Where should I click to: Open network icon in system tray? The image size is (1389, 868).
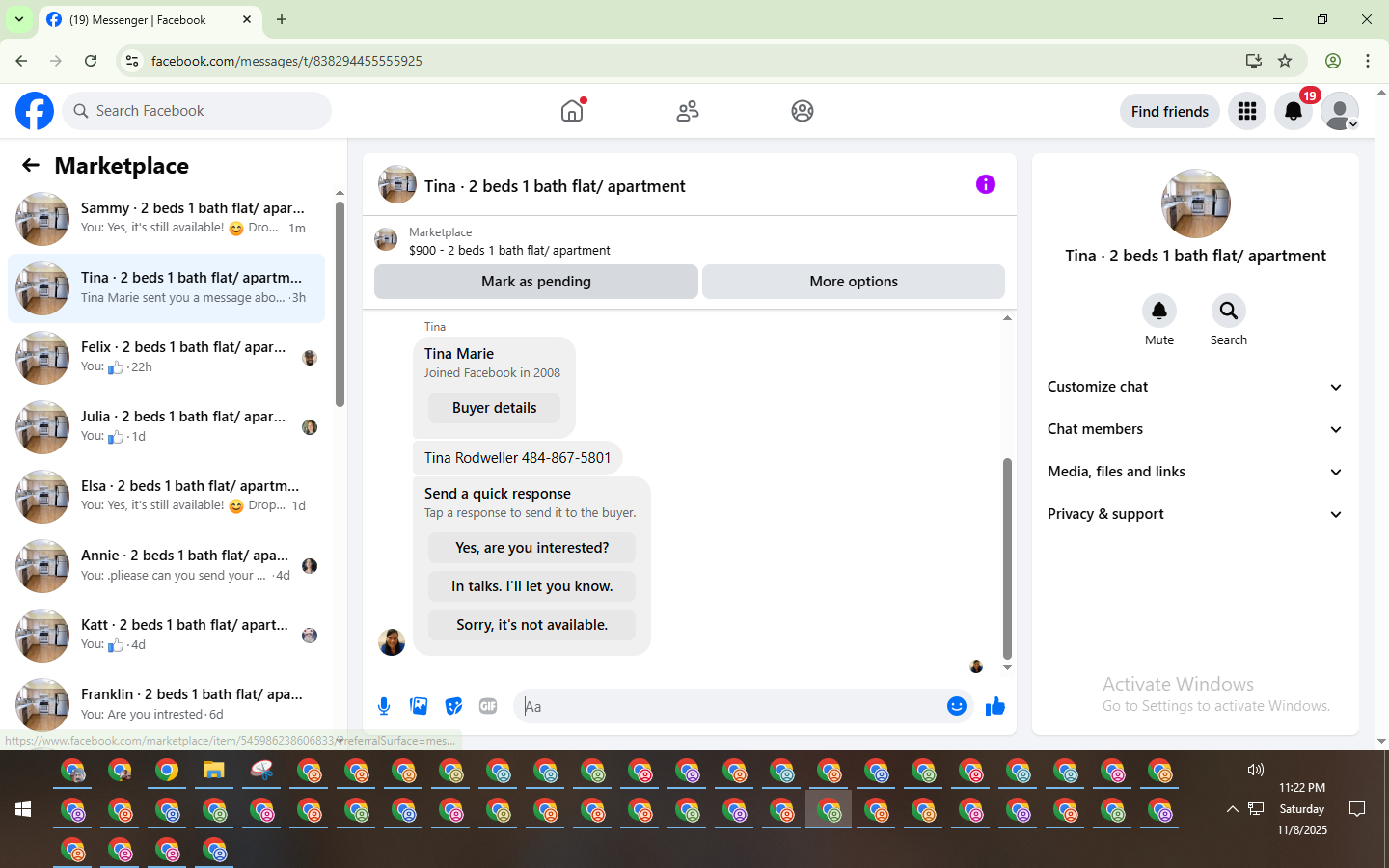tap(1256, 809)
